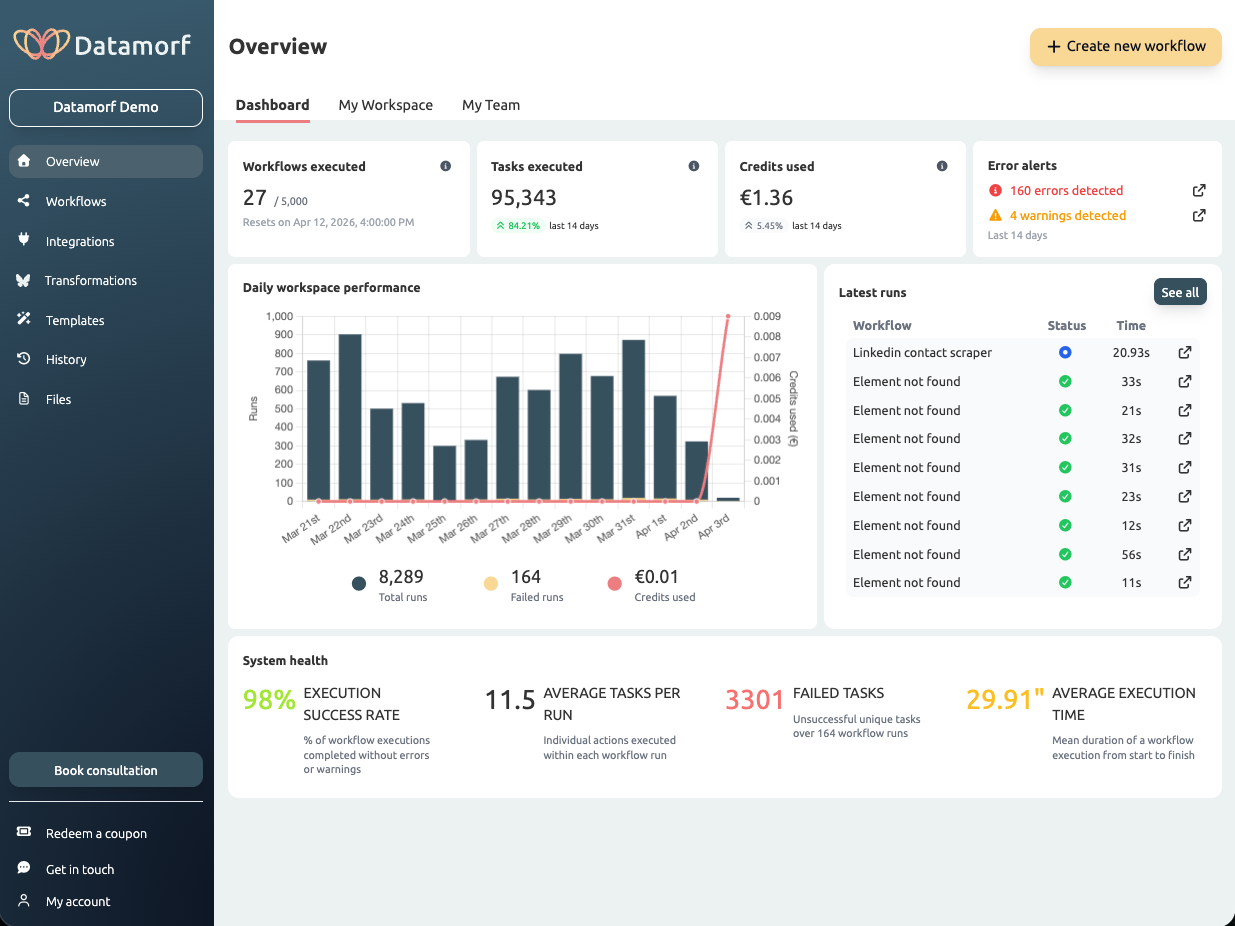The height and width of the screenshot is (926, 1235).
Task: Open external link beside 160 errors detected
Action: (1199, 190)
